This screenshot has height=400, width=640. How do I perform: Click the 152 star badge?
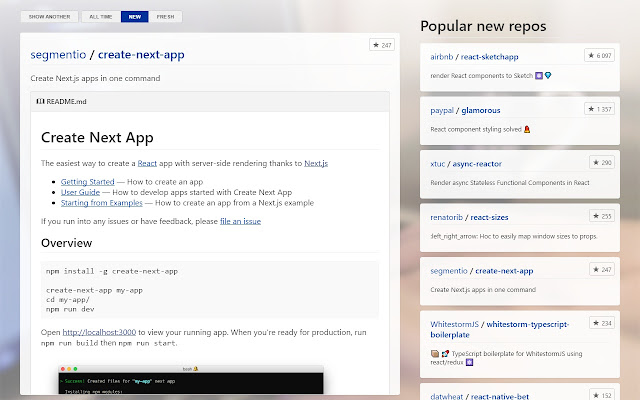point(602,395)
